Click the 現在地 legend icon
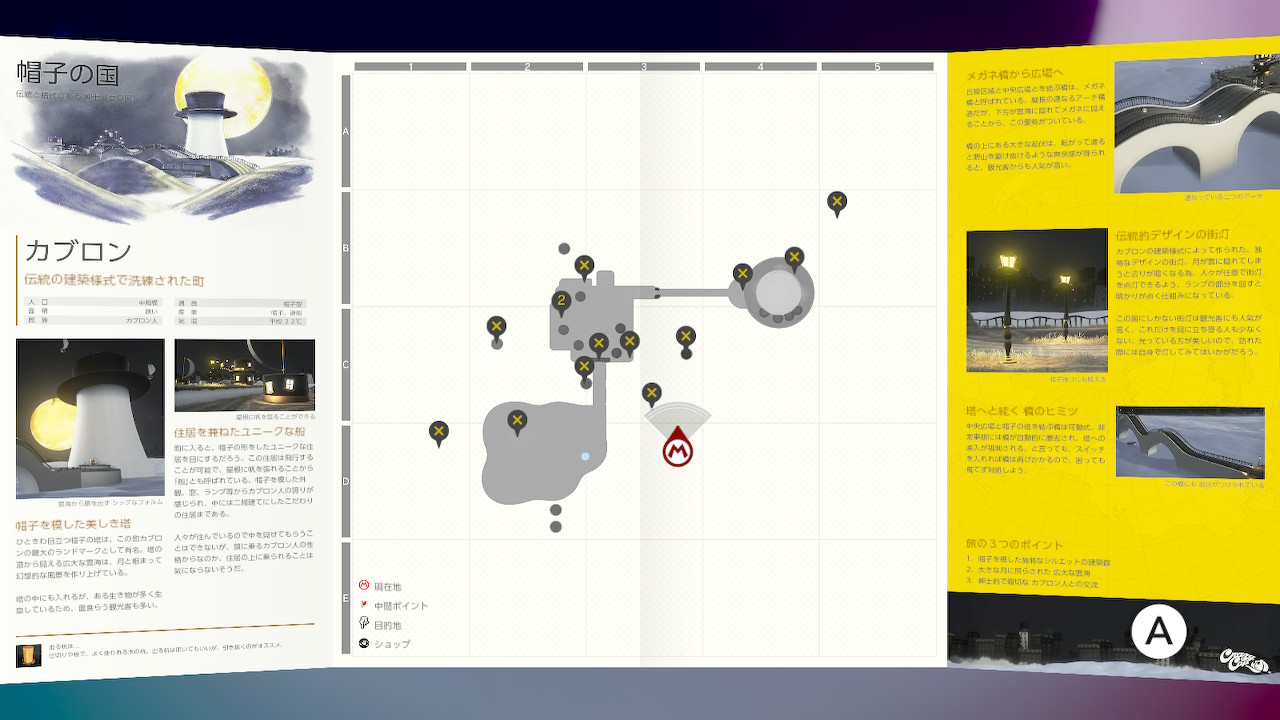This screenshot has width=1280, height=720. (x=364, y=586)
